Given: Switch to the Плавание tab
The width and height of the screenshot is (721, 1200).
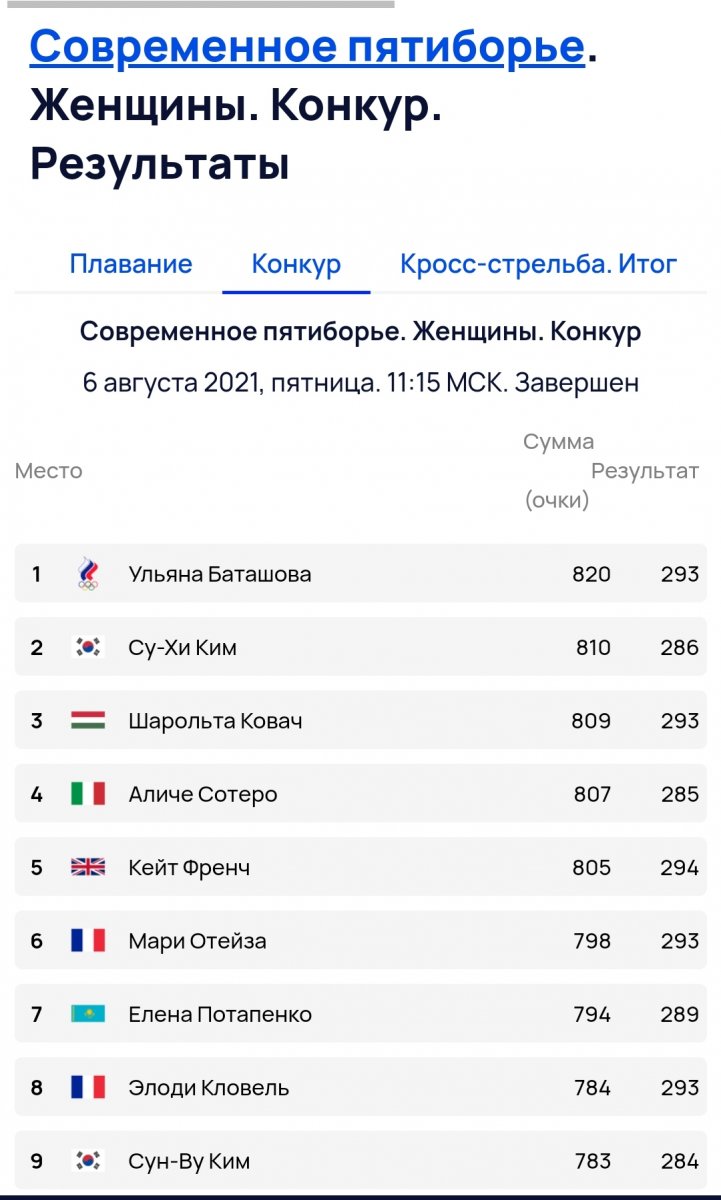Looking at the screenshot, I should coord(131,264).
